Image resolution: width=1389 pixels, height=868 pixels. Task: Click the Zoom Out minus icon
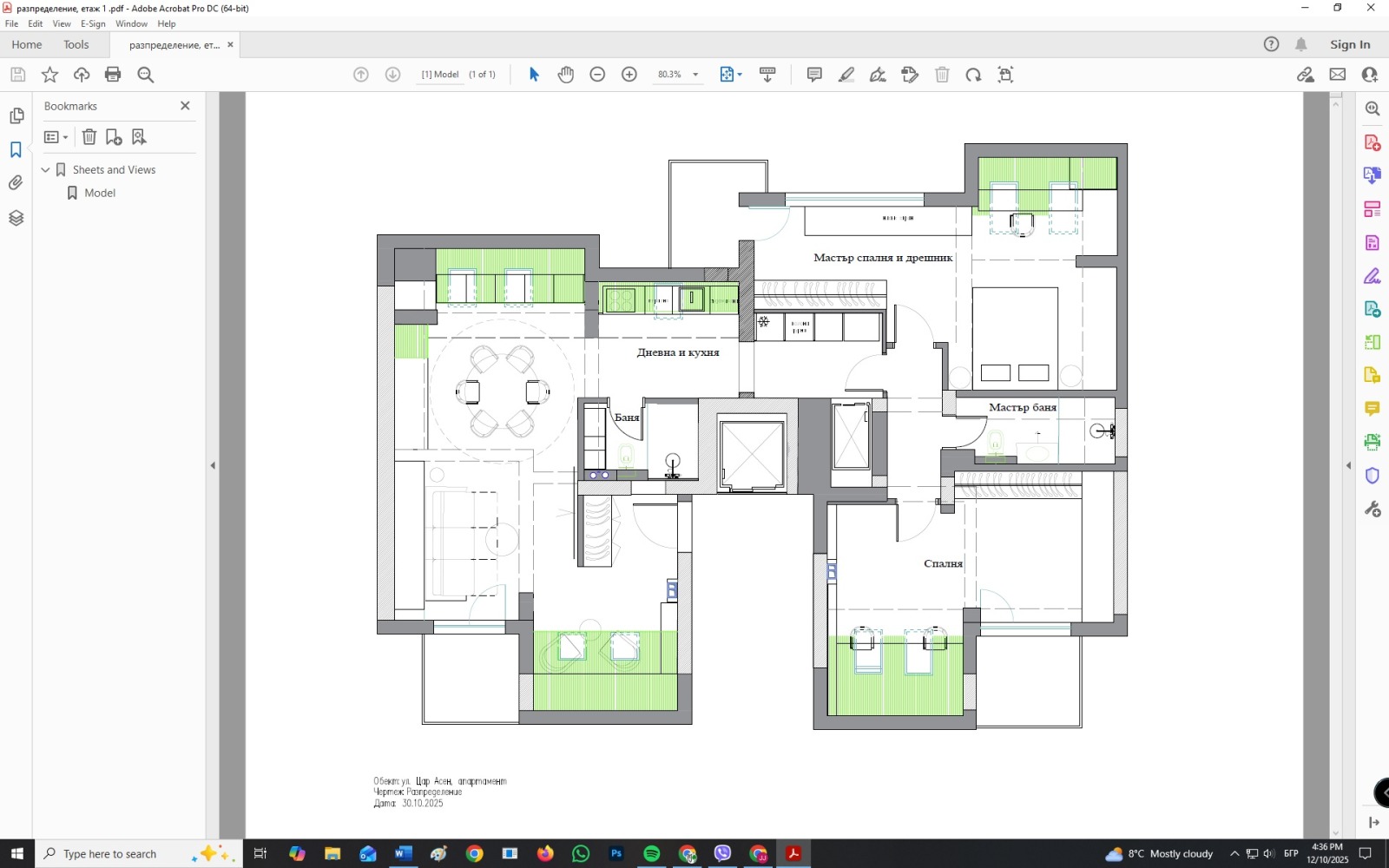597,75
